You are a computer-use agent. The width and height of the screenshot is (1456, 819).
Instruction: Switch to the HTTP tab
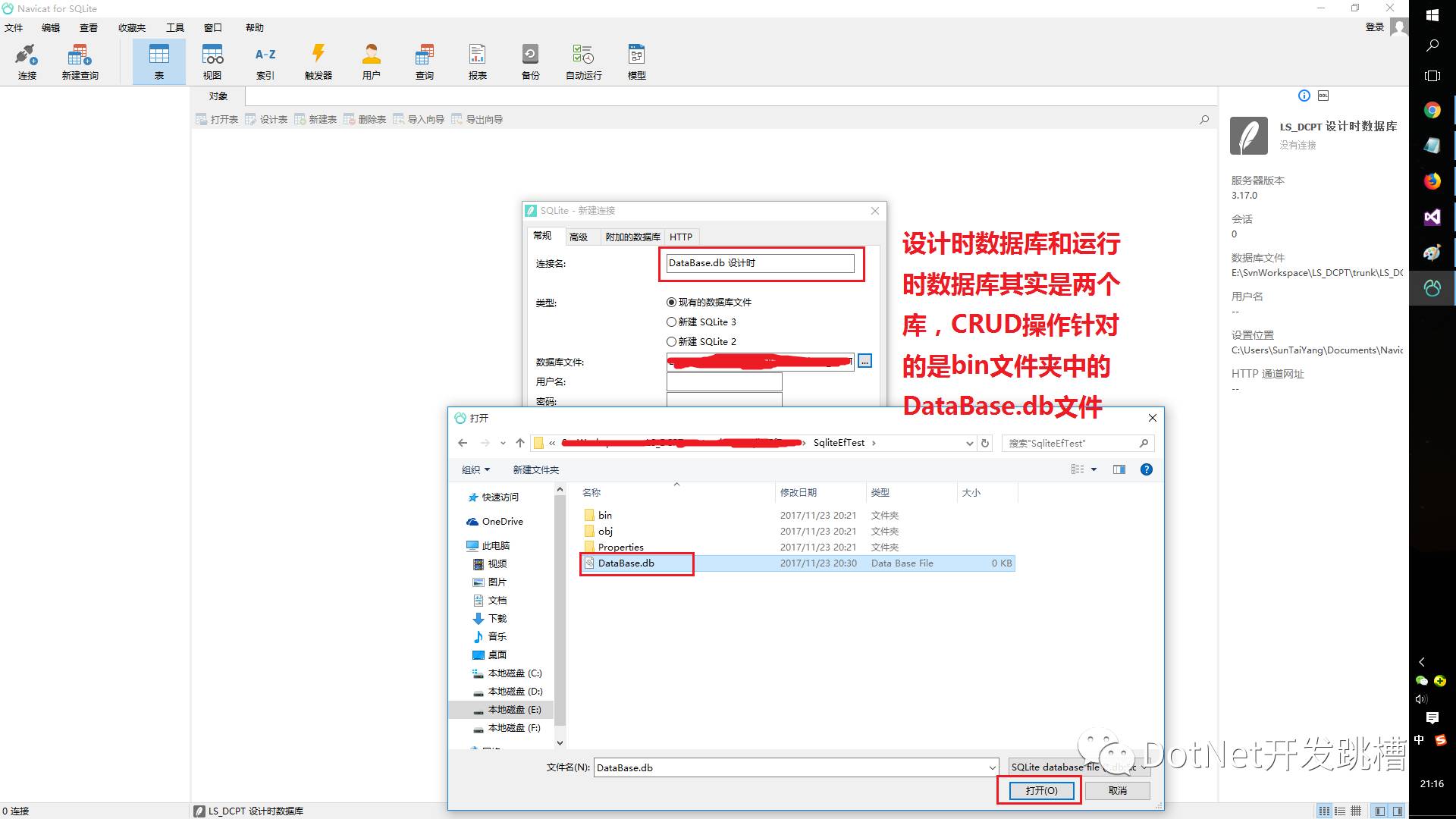pos(681,237)
